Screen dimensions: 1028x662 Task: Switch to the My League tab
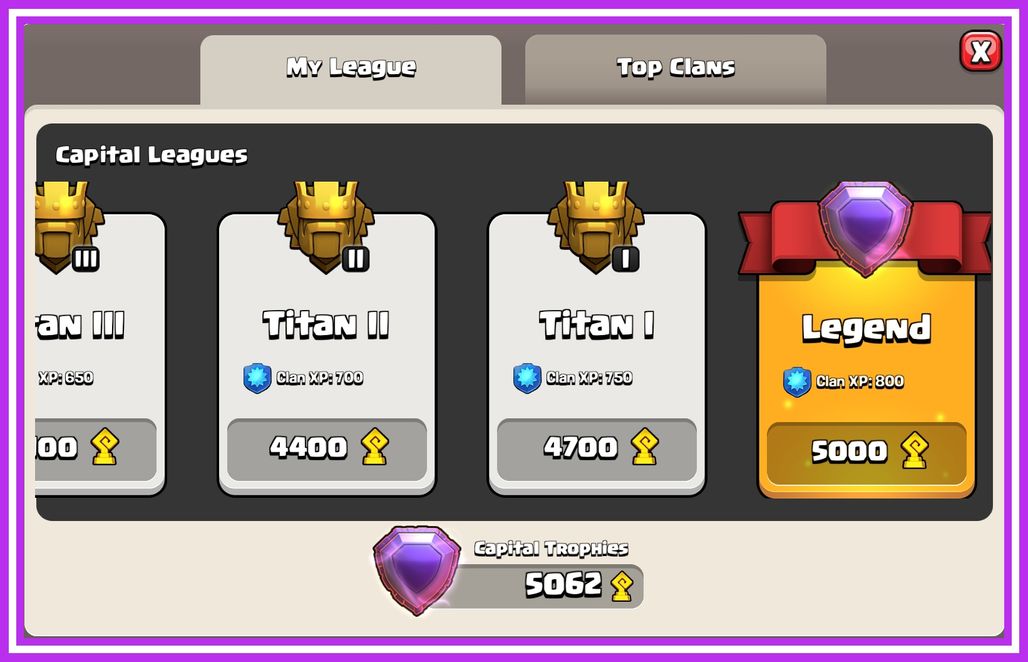351,70
